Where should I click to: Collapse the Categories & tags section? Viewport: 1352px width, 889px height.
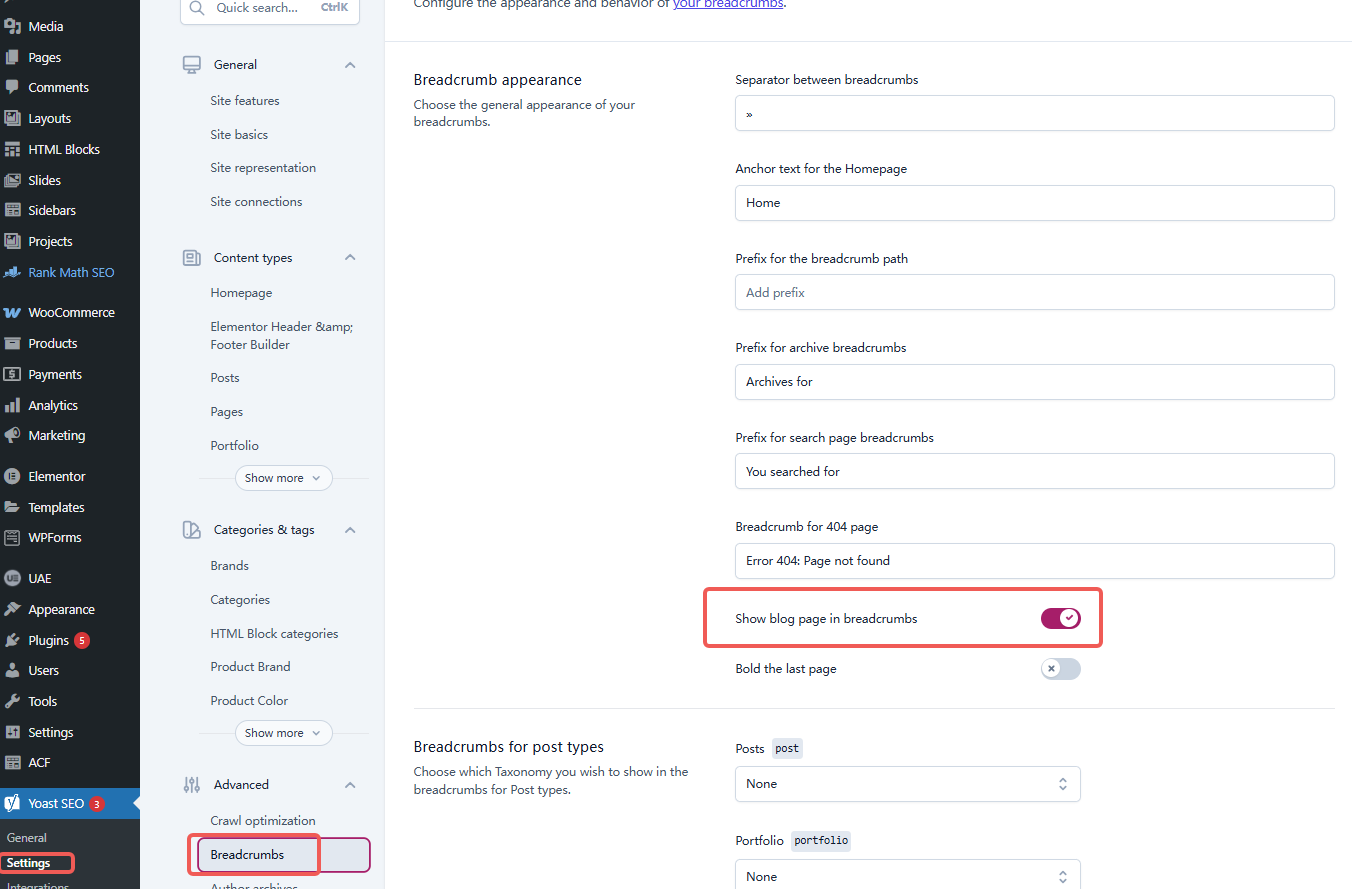point(349,529)
